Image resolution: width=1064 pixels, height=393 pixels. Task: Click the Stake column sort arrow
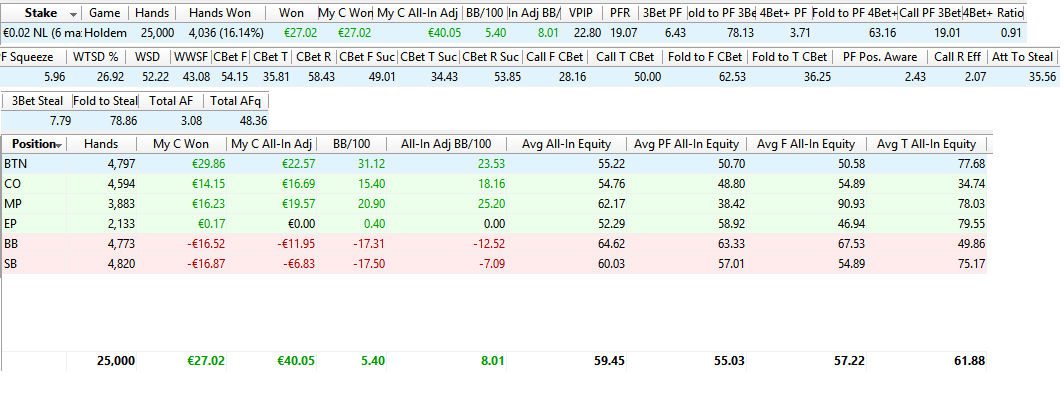click(73, 14)
